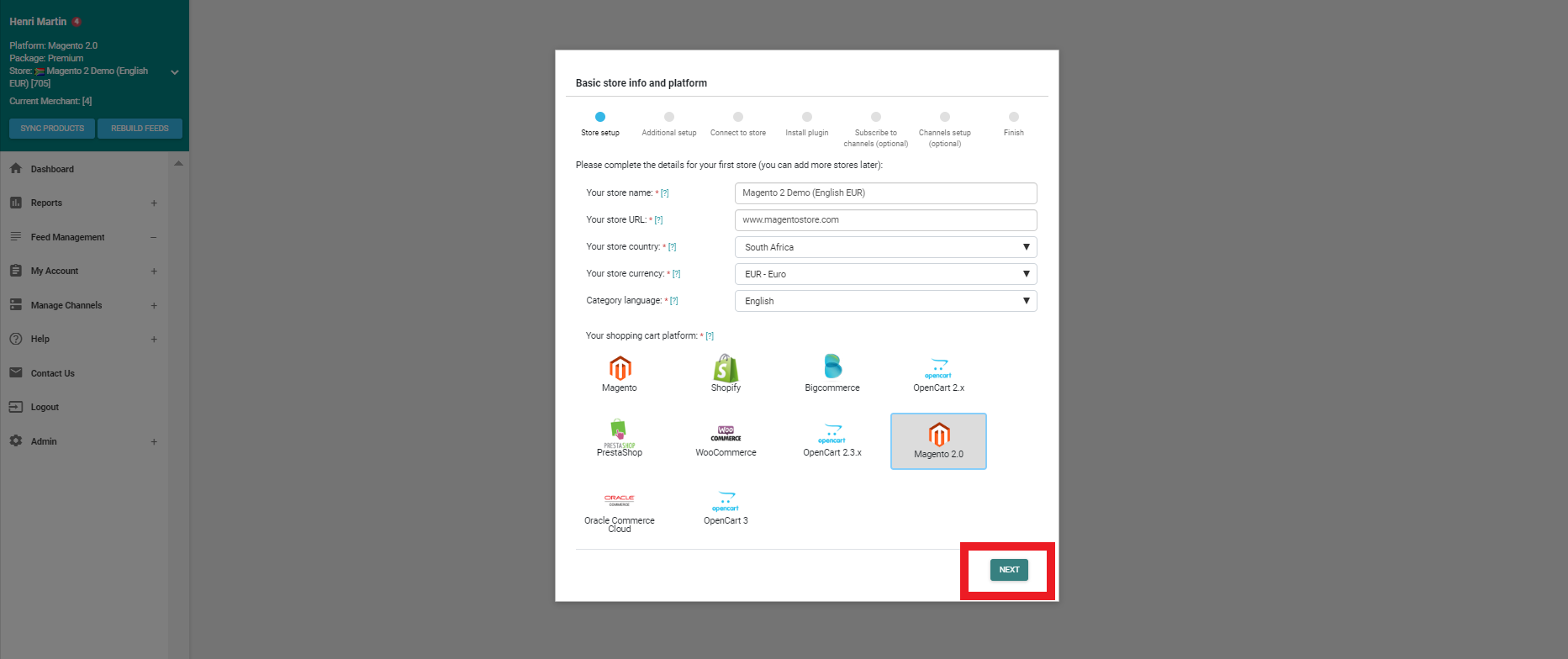Select the OpenCart 3 platform icon
1568x659 pixels.
pos(726,502)
